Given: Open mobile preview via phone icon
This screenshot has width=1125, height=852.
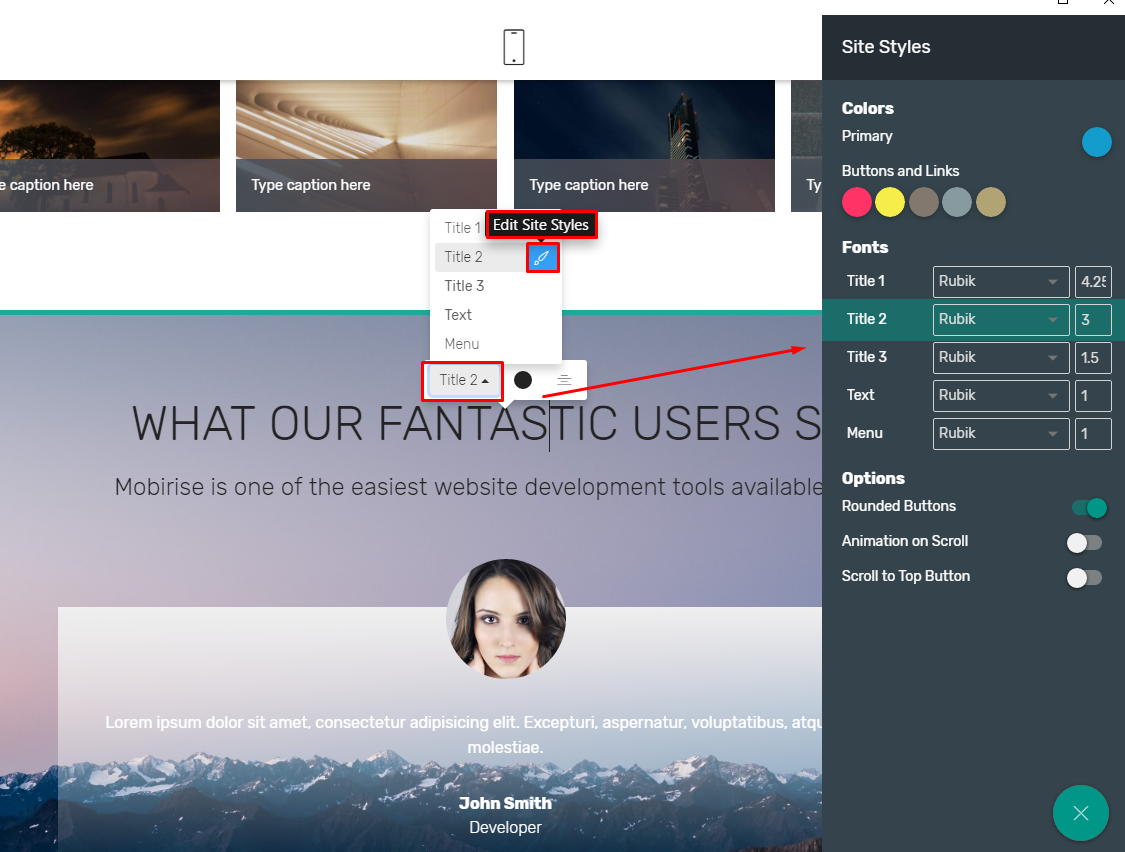Looking at the screenshot, I should [513, 46].
